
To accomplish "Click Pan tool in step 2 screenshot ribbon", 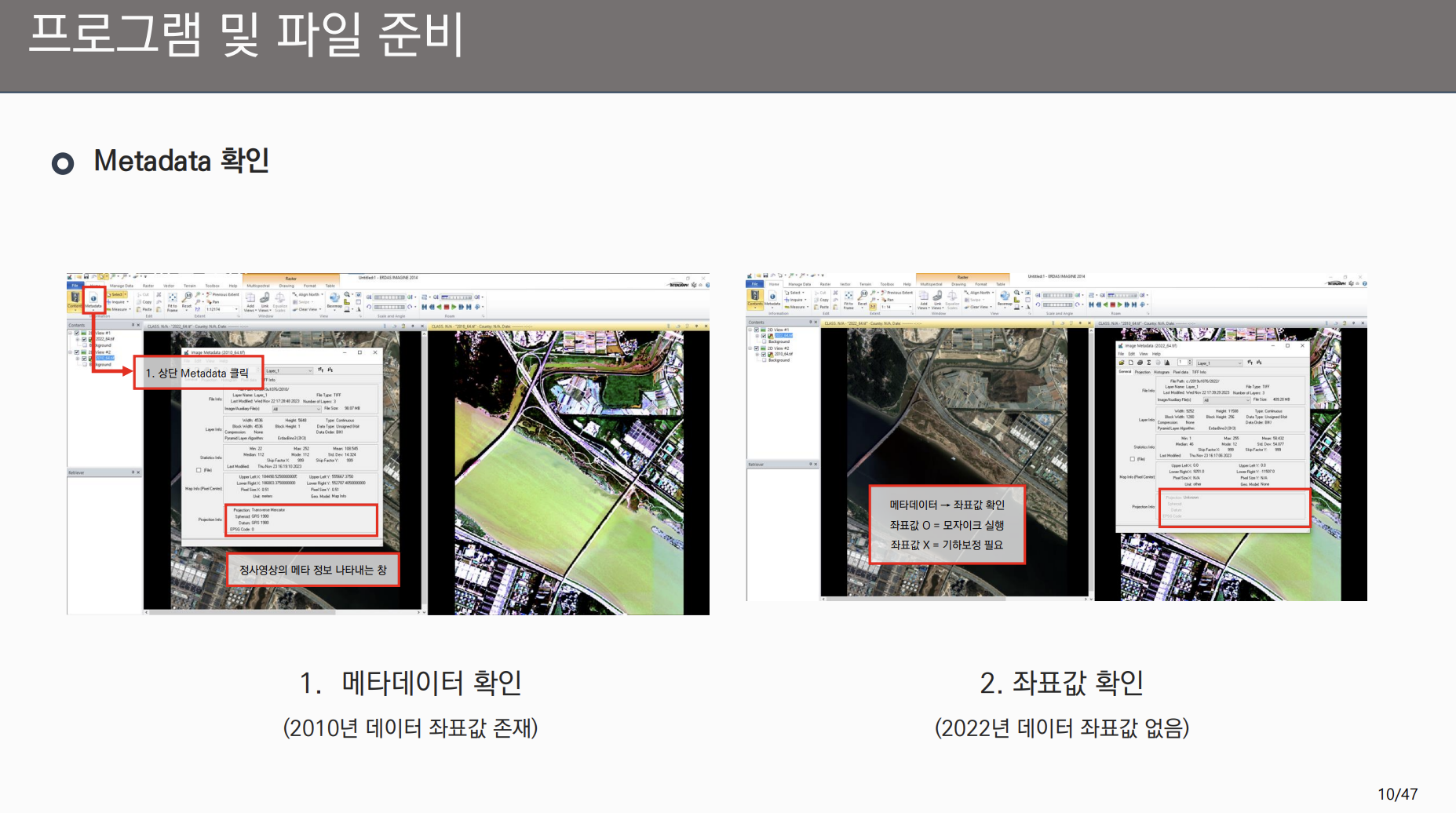I will point(888,300).
